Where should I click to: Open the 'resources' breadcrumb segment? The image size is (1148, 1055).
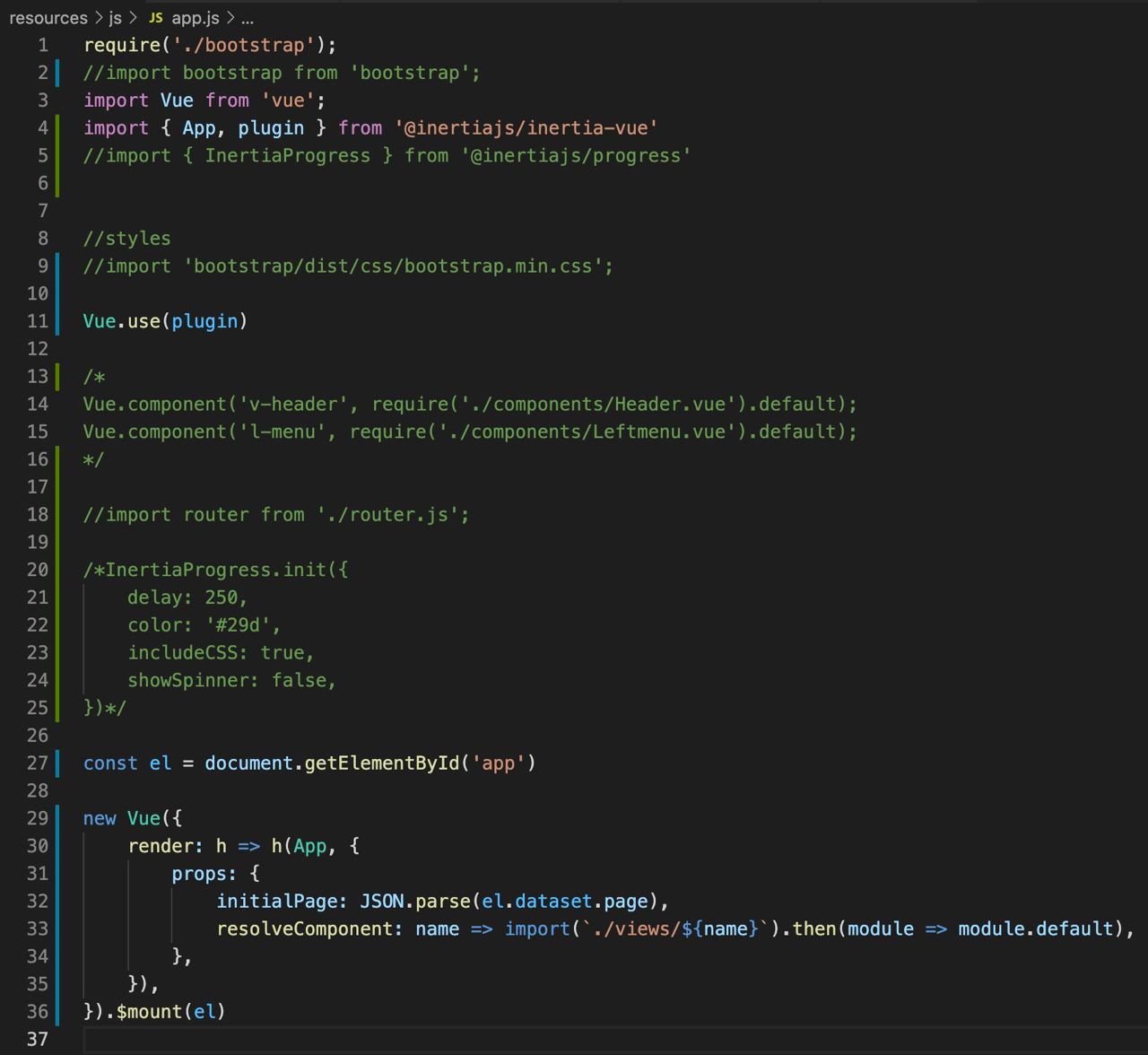[x=48, y=18]
